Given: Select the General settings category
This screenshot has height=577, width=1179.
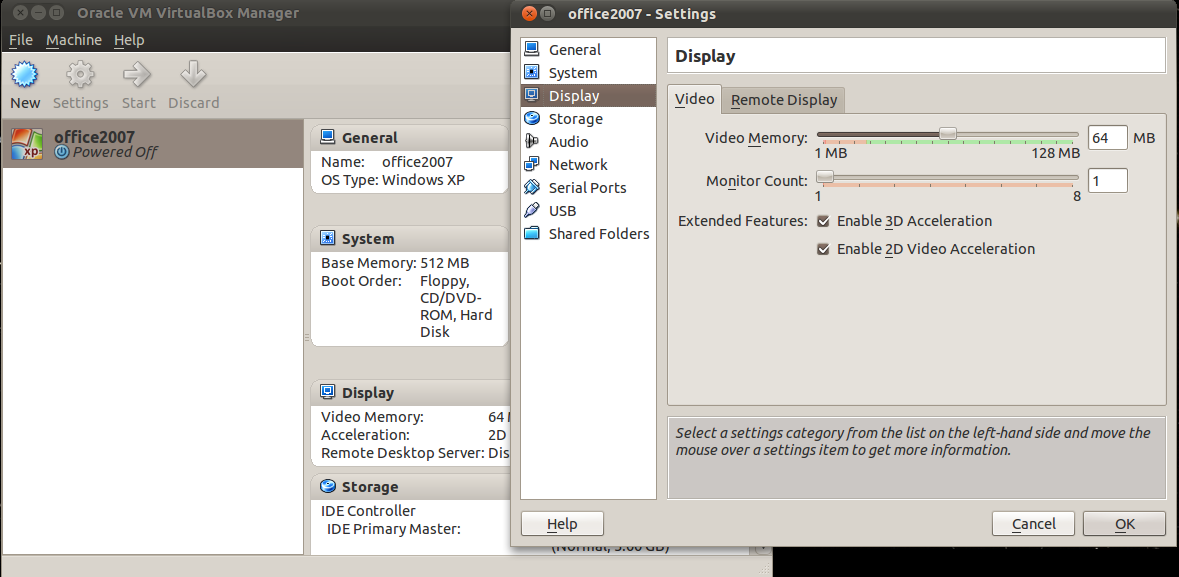Looking at the screenshot, I should 570,49.
